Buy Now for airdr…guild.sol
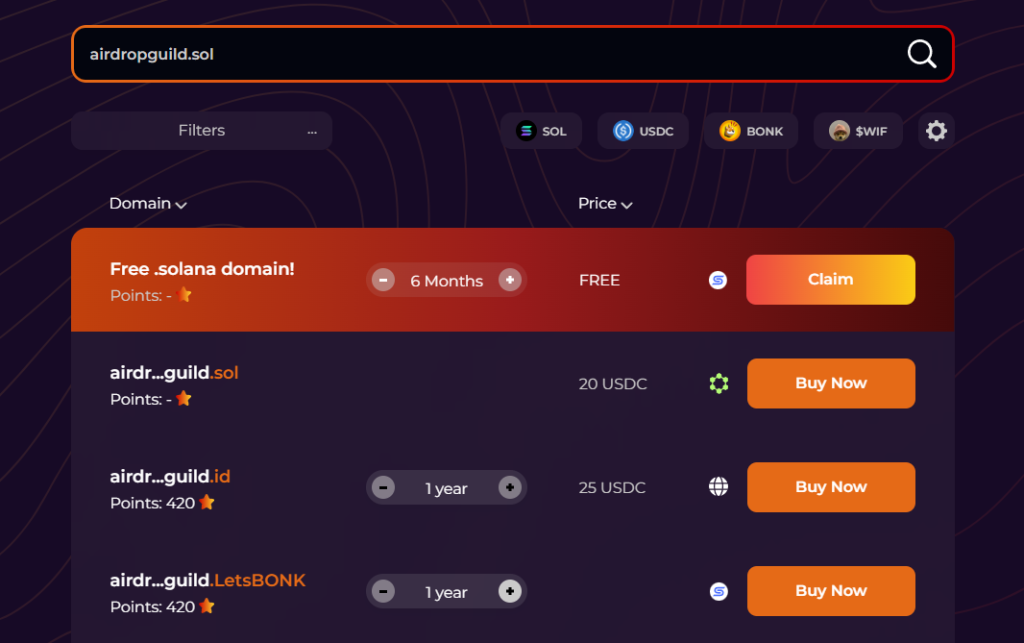Screen dimensions: 1024x643 [830, 383]
